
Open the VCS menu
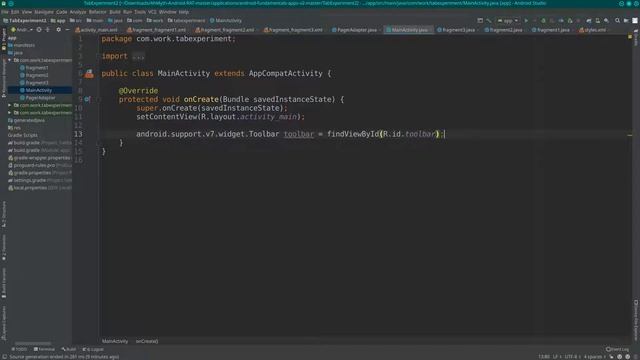[x=152, y=12]
